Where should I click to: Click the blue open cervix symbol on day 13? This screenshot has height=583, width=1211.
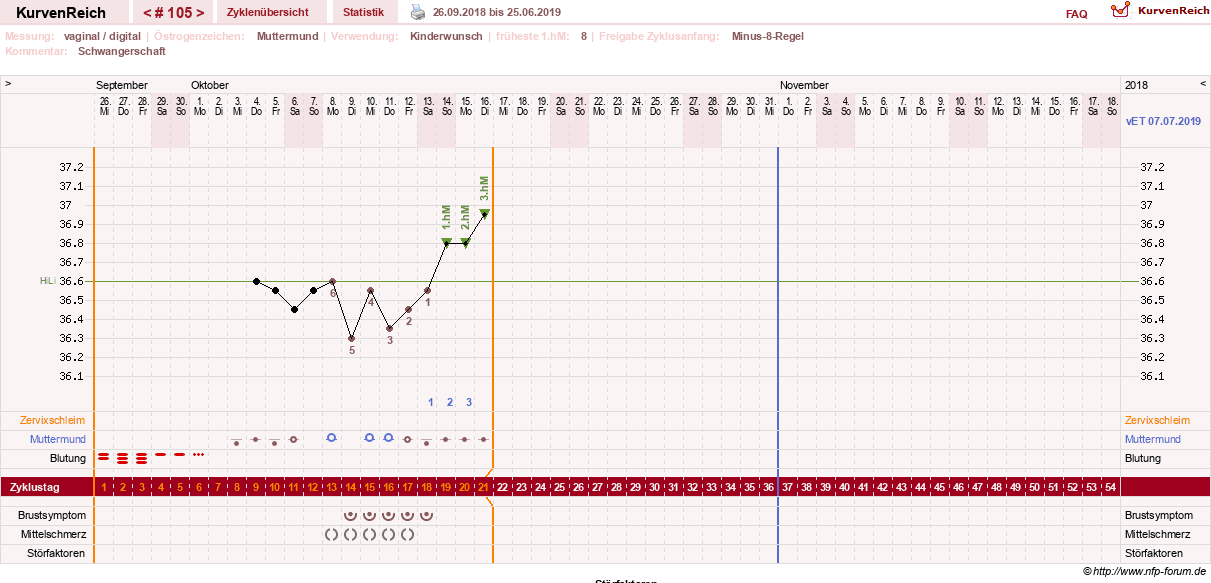pyautogui.click(x=331, y=438)
